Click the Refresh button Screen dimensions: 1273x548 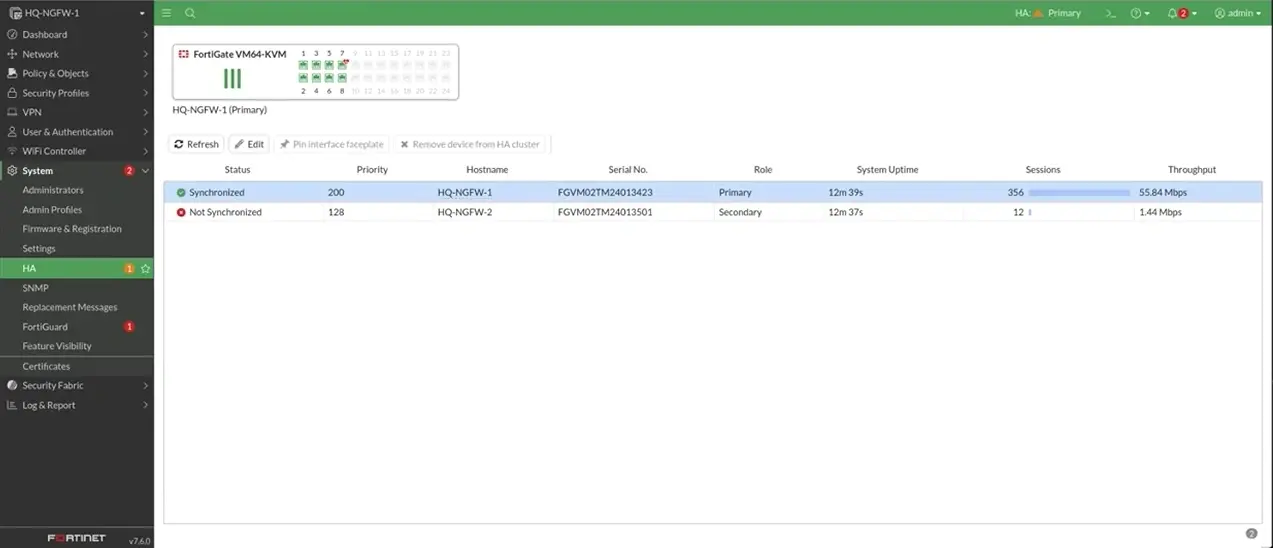(196, 144)
